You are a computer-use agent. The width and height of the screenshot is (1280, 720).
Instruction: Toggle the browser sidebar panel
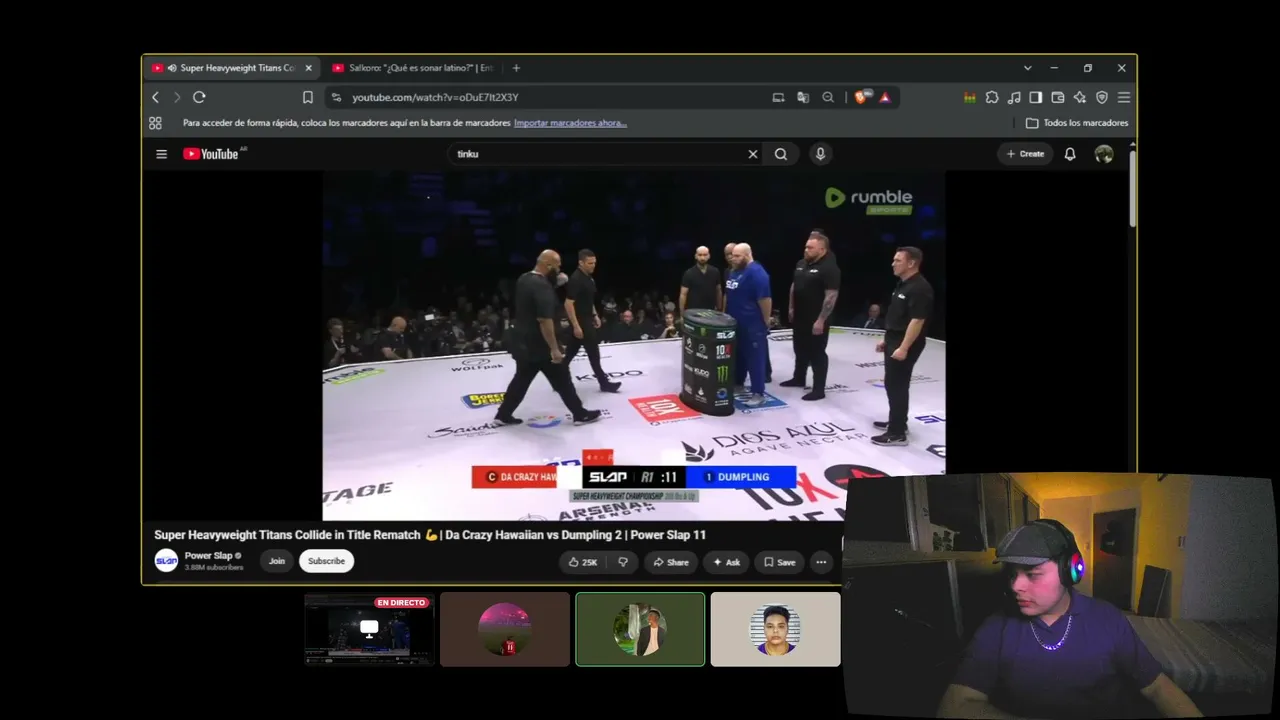pyautogui.click(x=1036, y=97)
